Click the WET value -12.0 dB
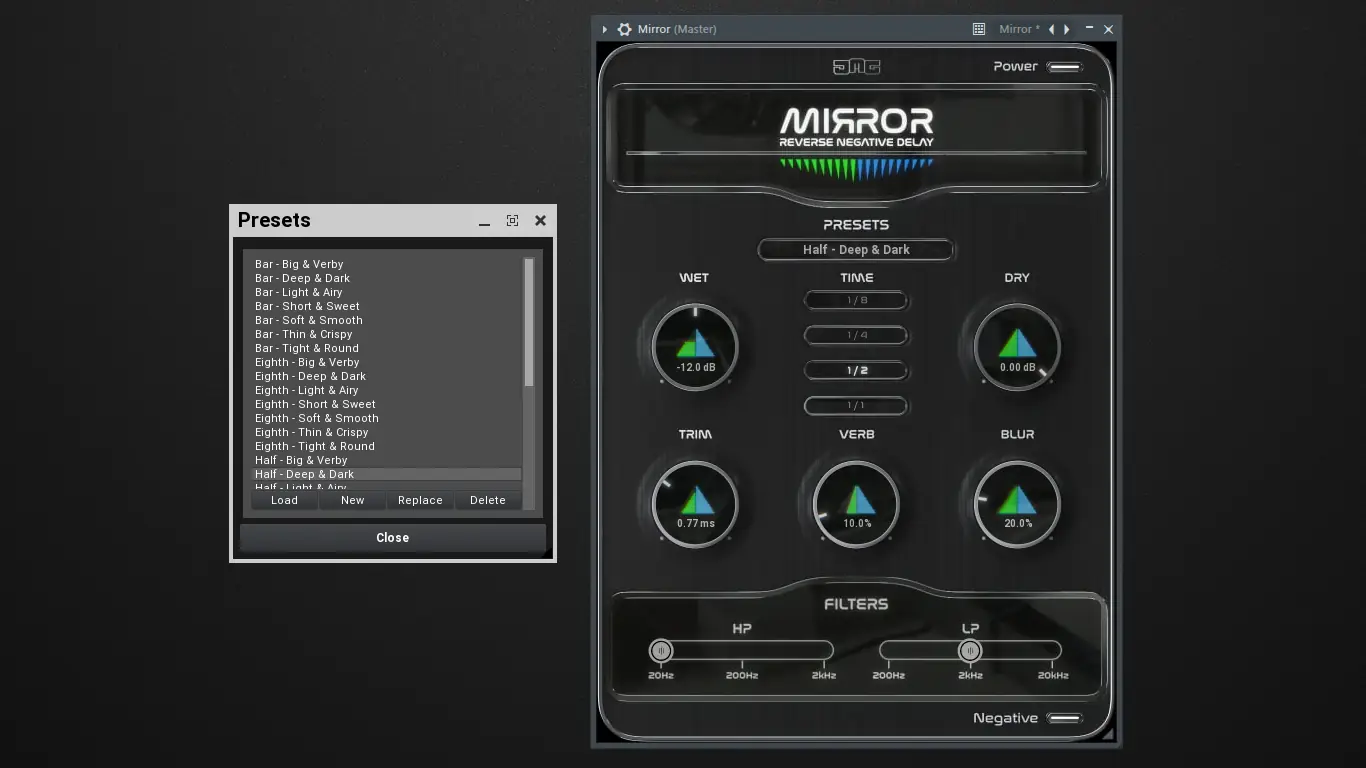This screenshot has width=1366, height=768. click(695, 367)
